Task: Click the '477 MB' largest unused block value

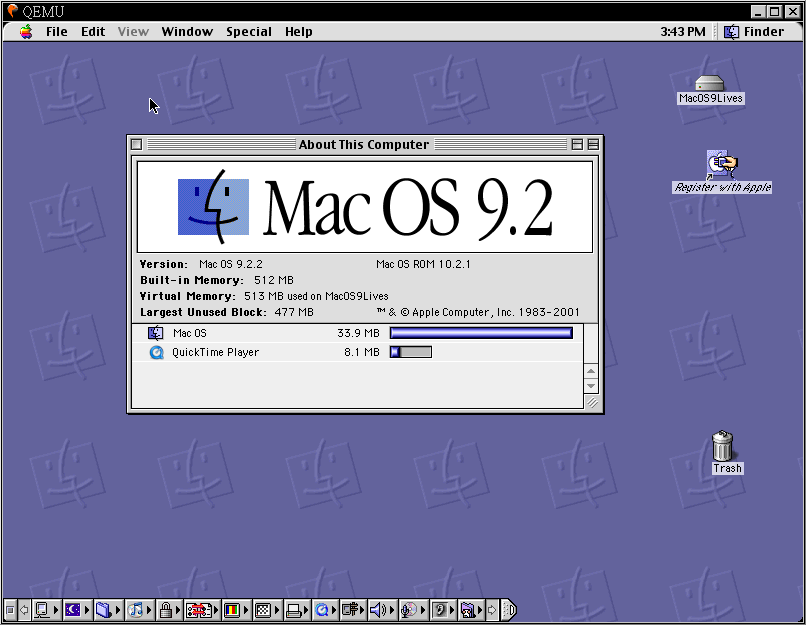Action: pos(294,312)
